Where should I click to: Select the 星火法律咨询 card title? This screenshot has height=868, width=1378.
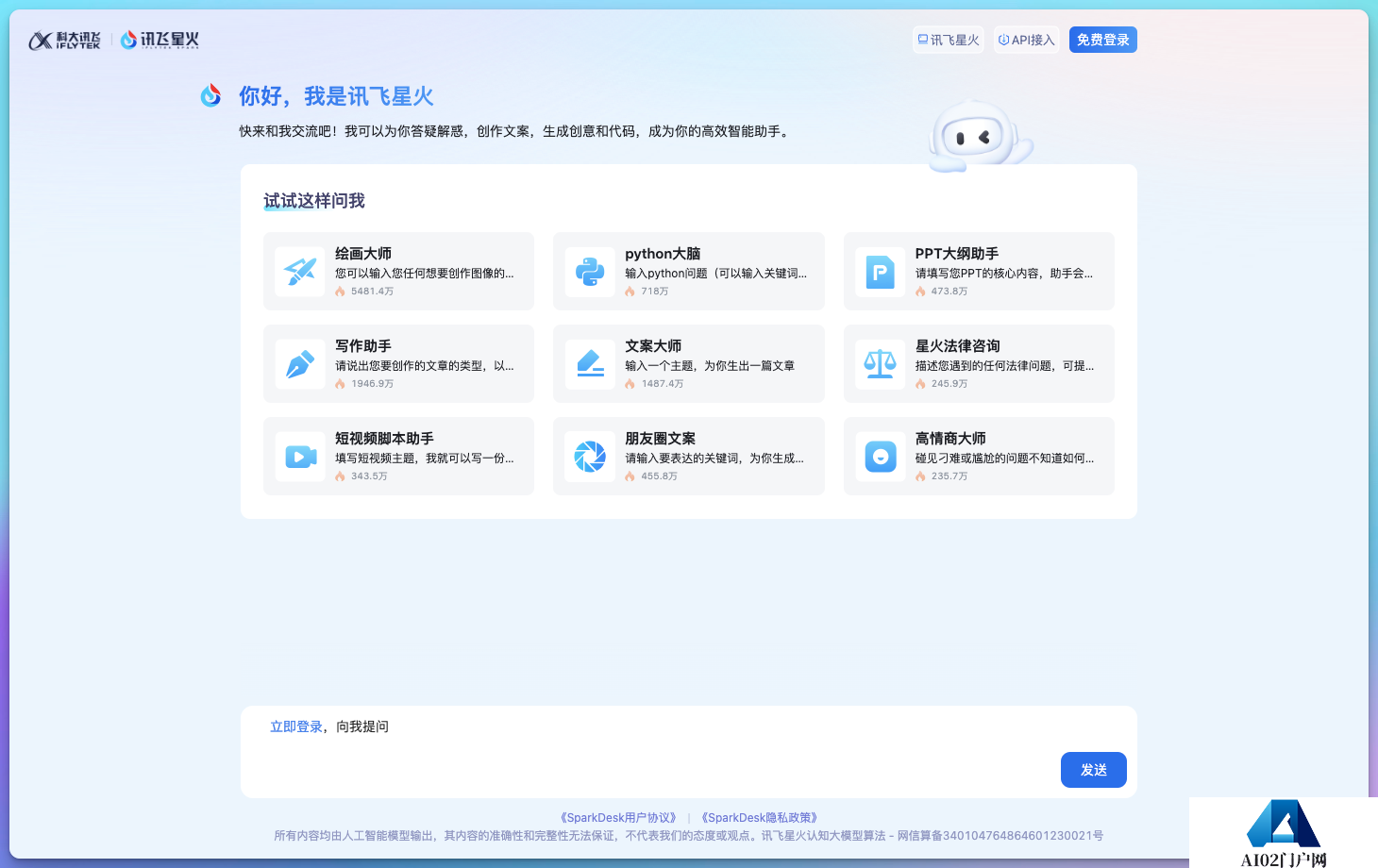pyautogui.click(x=958, y=346)
